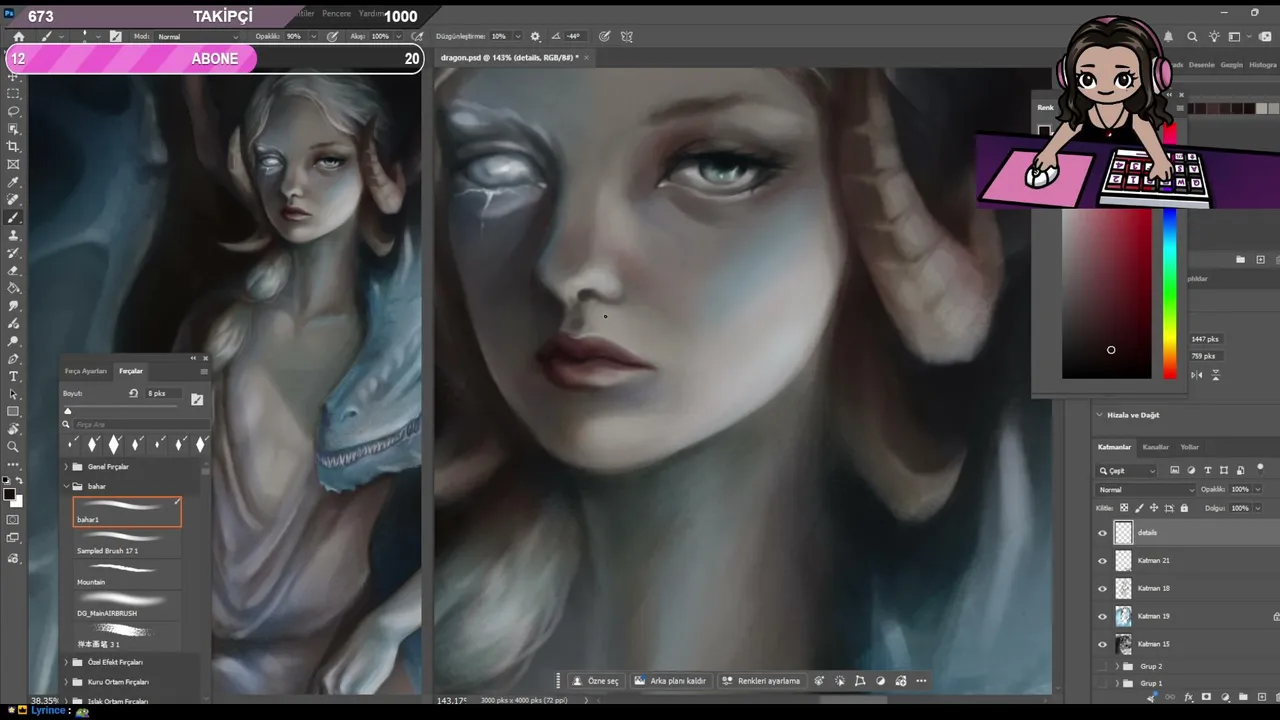Image resolution: width=1280 pixels, height=720 pixels.
Task: Select the Crop tool
Action: click(13, 147)
